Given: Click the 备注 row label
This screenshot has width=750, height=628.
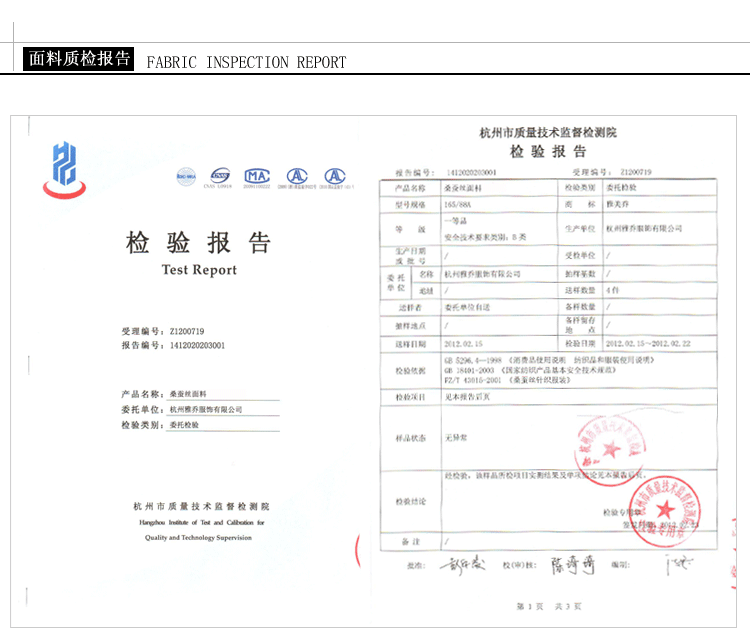Looking at the screenshot, I should pyautogui.click(x=410, y=541).
